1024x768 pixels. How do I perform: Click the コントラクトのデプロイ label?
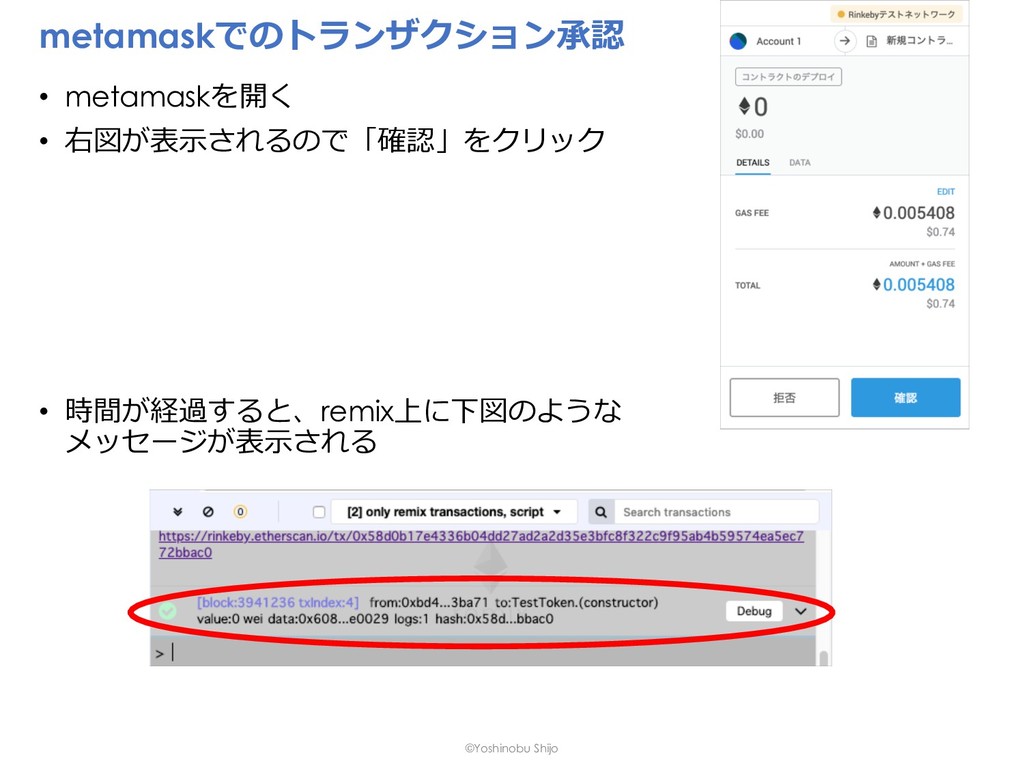(788, 77)
